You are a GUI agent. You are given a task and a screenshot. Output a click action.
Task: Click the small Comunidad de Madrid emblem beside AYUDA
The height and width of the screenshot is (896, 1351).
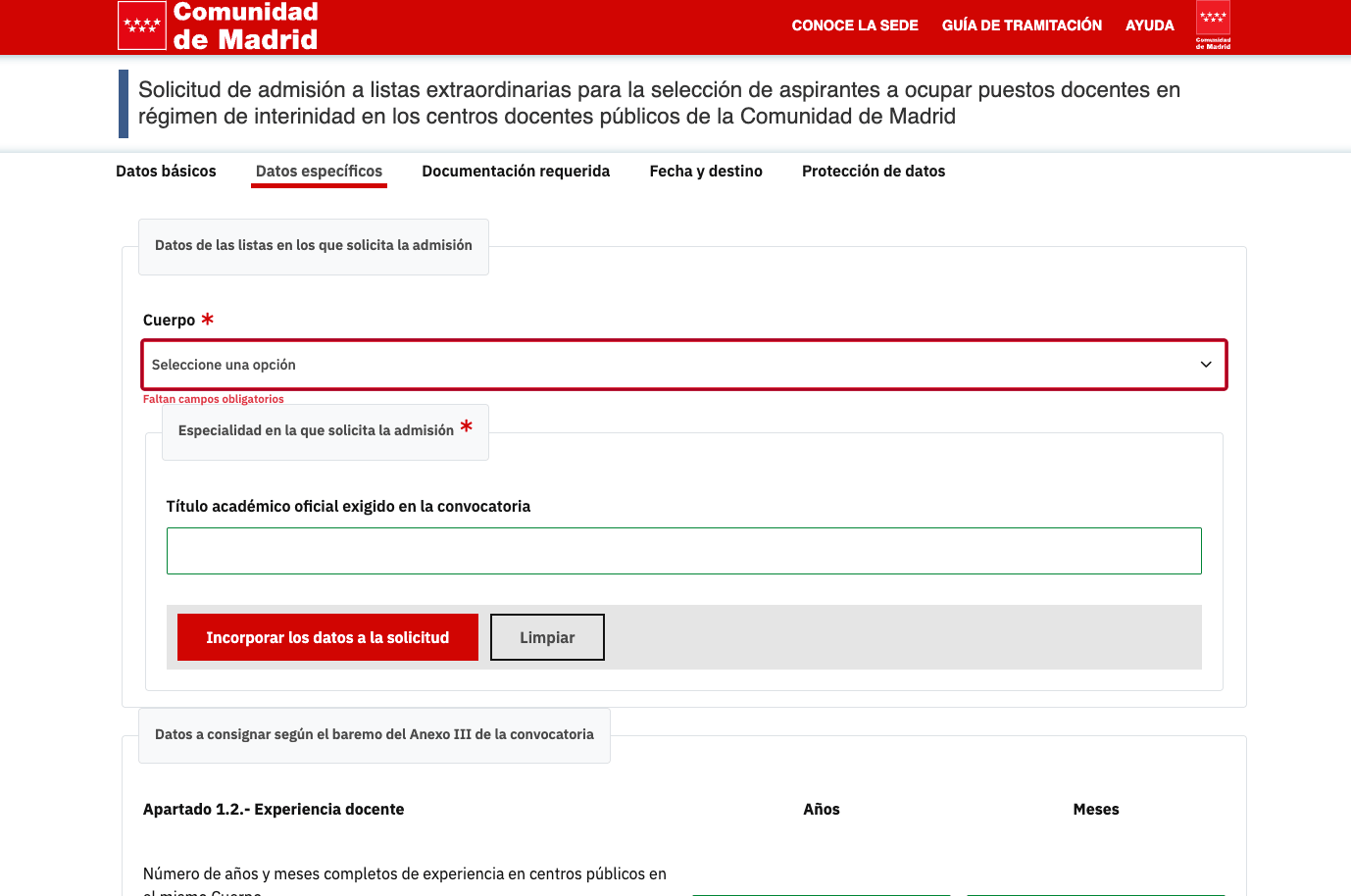click(x=1213, y=25)
